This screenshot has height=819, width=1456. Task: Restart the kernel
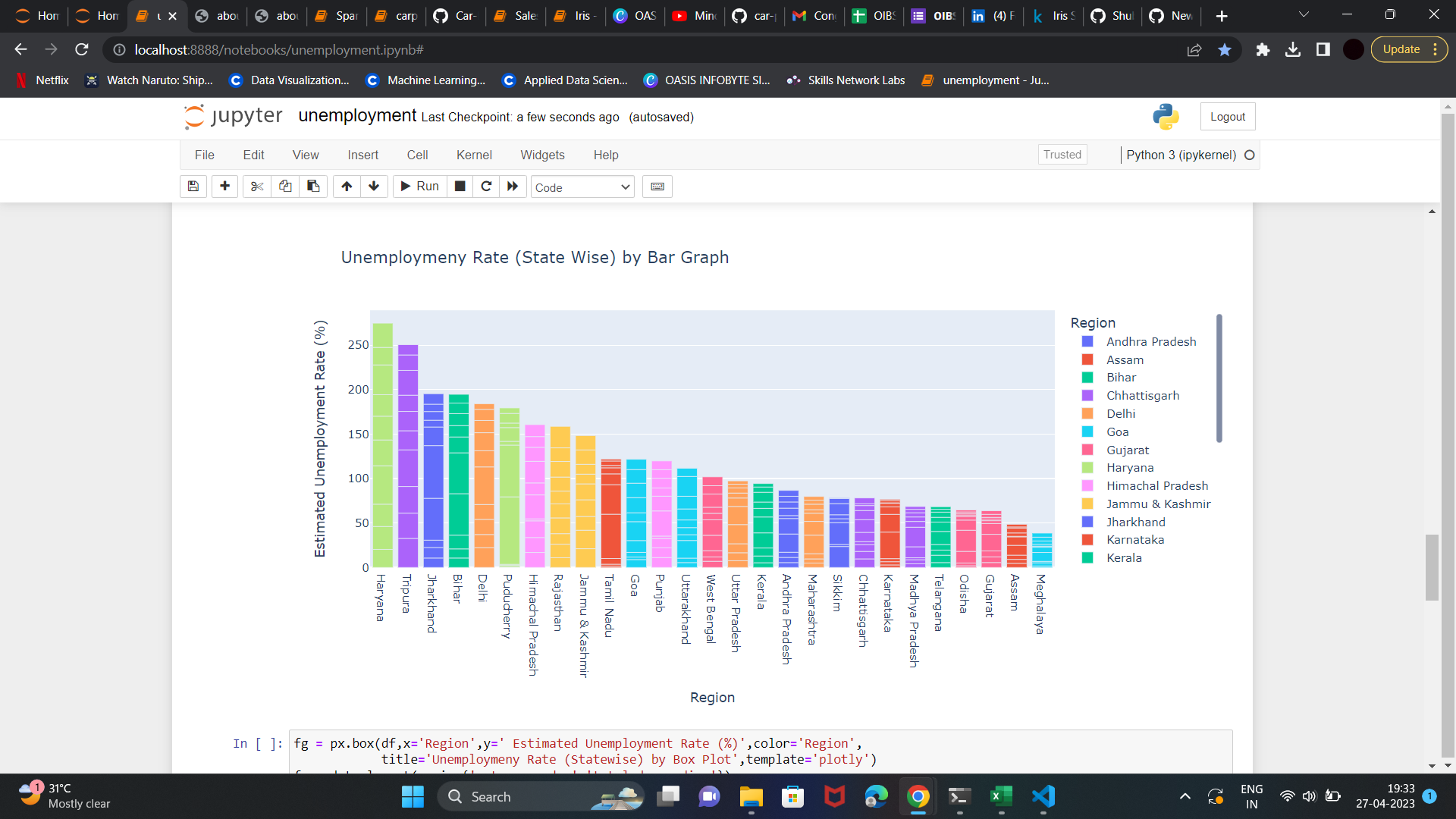(486, 187)
